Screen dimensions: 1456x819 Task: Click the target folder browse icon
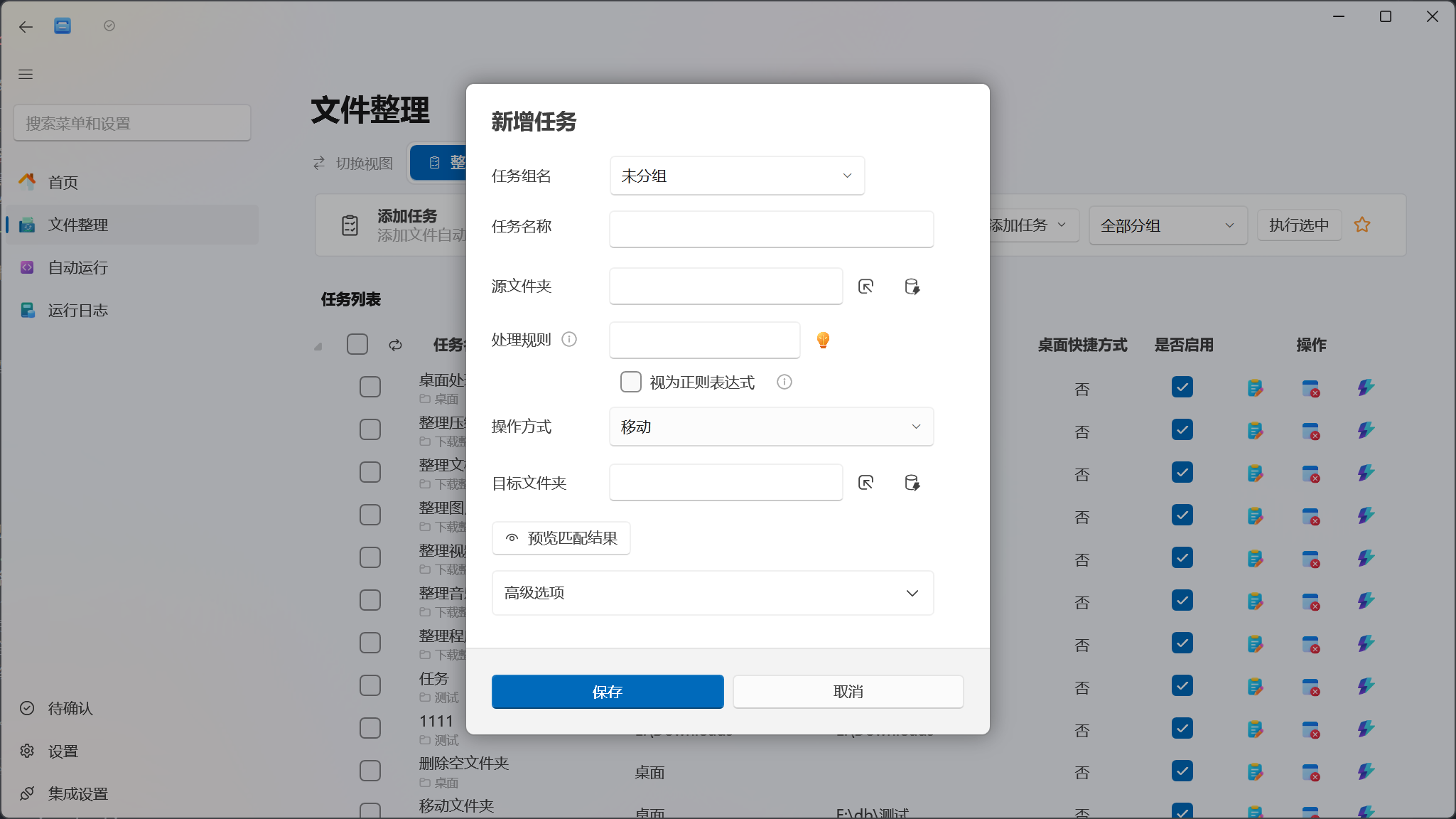[865, 483]
